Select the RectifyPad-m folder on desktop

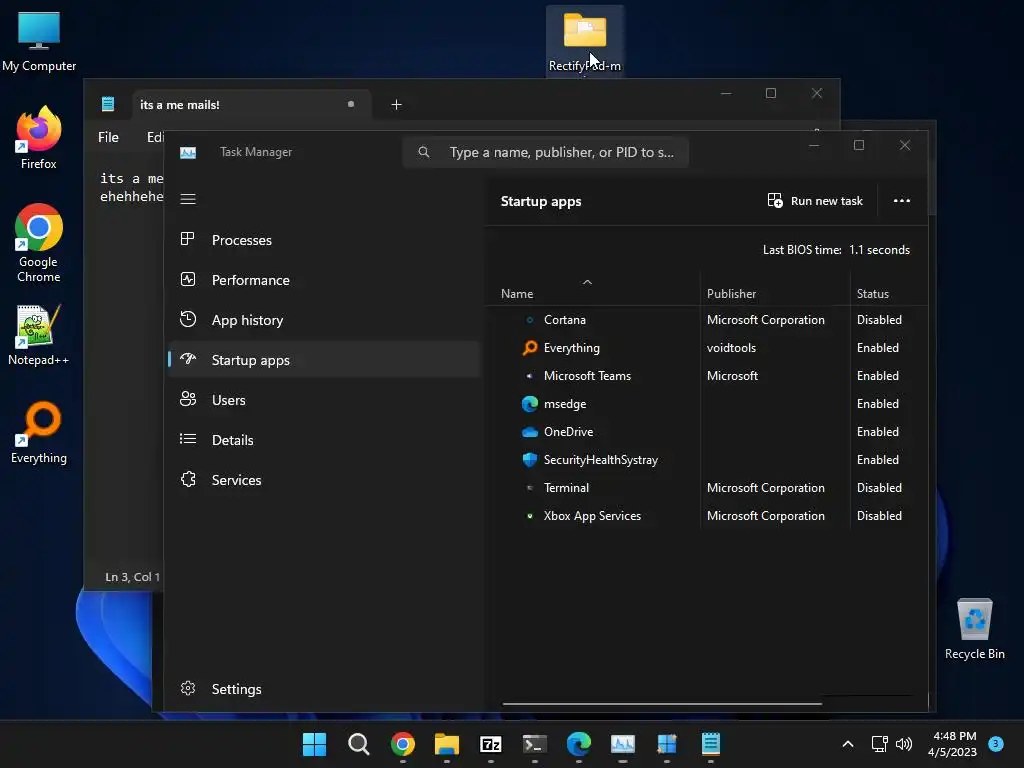pos(584,42)
